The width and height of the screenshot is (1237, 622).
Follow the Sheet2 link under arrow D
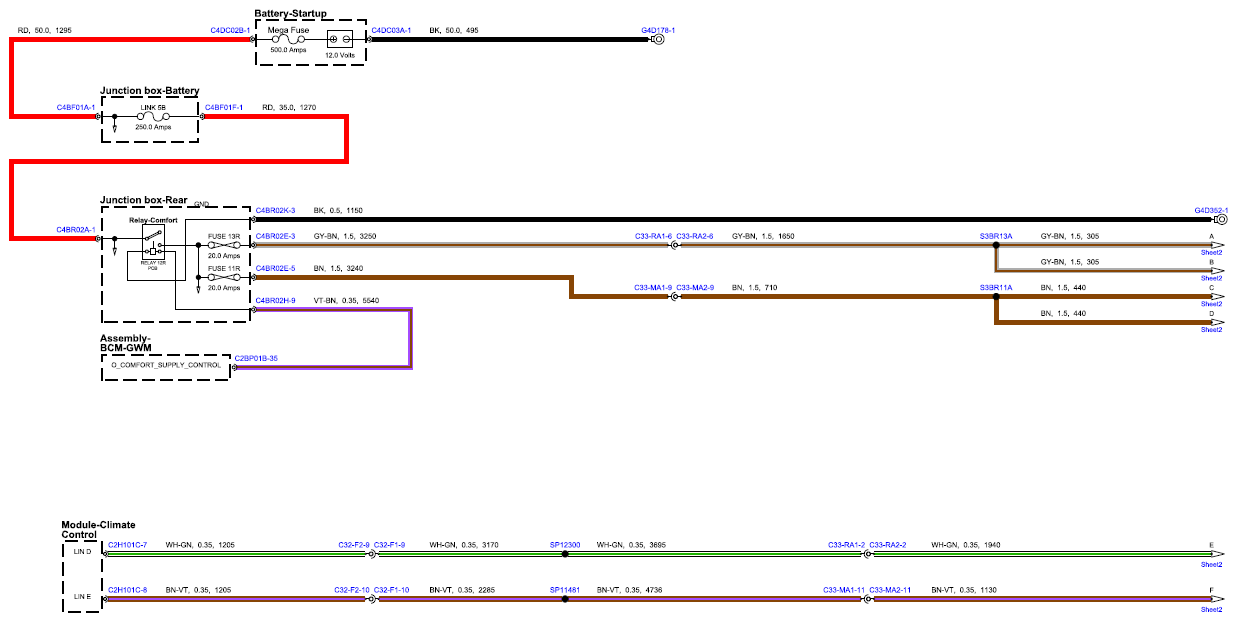coord(1212,329)
